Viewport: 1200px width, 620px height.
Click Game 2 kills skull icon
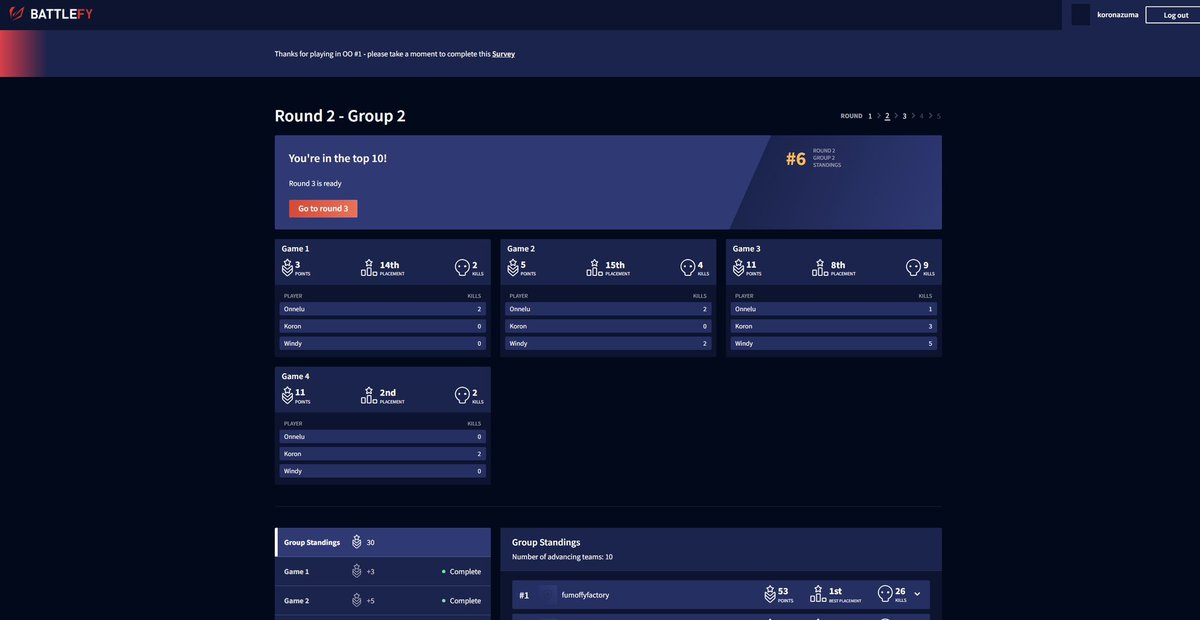688,267
